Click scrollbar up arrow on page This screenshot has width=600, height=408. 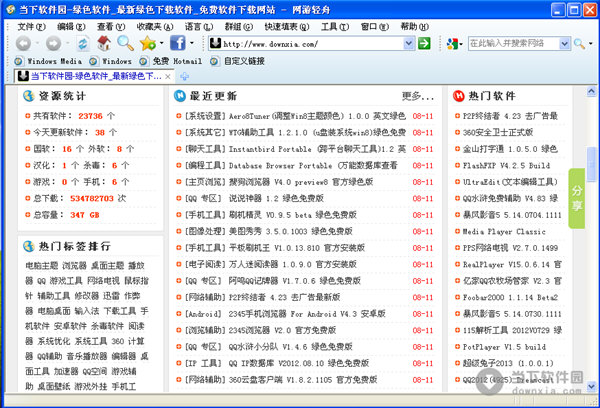click(591, 91)
